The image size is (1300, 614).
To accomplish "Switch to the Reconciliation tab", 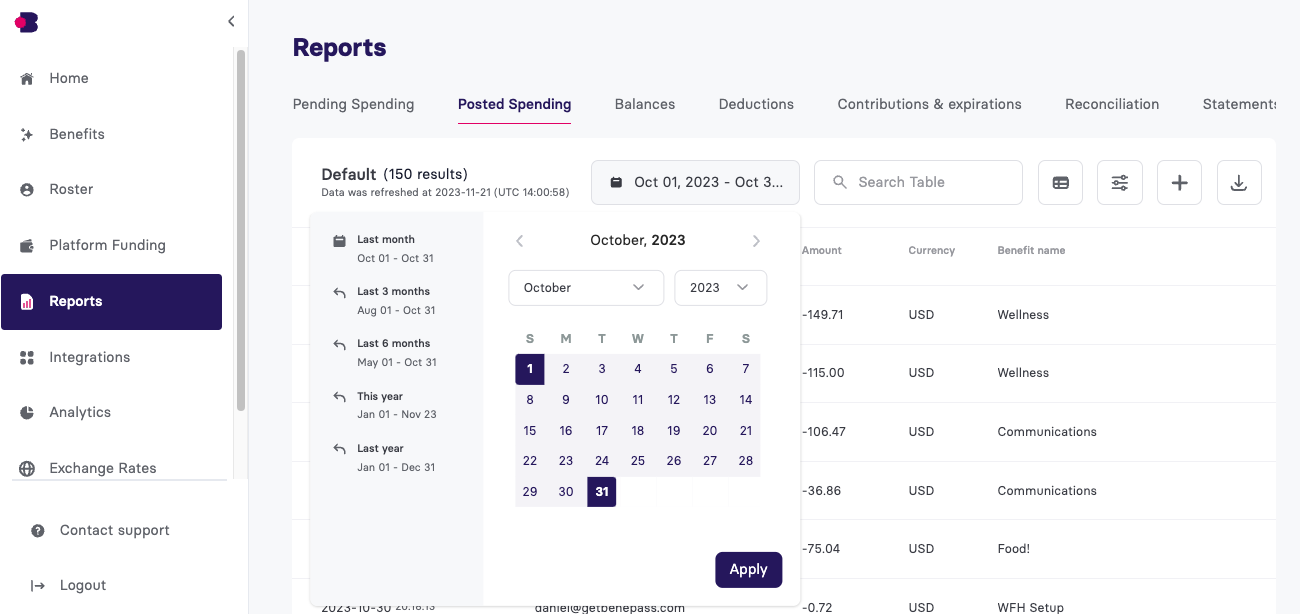I will click(1112, 104).
